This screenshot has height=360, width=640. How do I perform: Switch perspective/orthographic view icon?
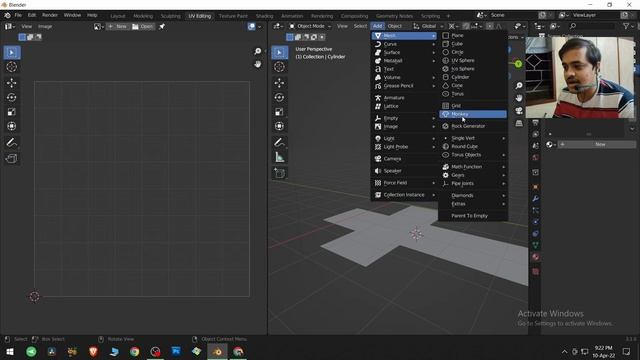coord(519,123)
